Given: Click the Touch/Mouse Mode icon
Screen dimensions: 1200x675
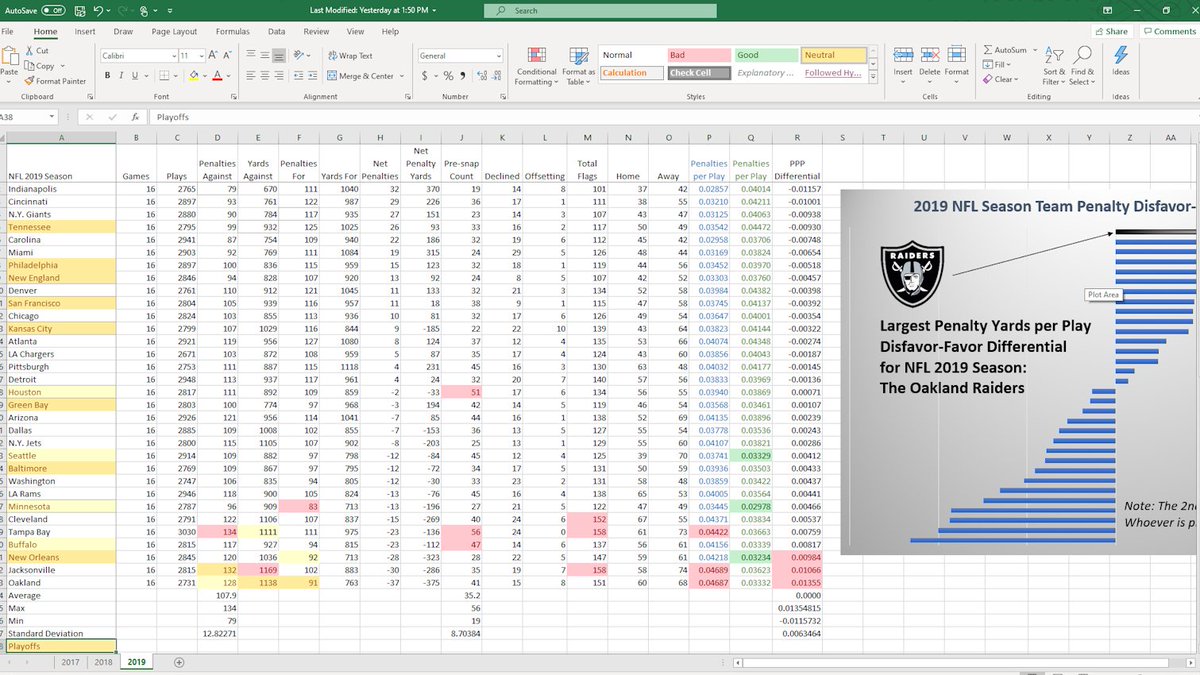Looking at the screenshot, I should tap(145, 10).
